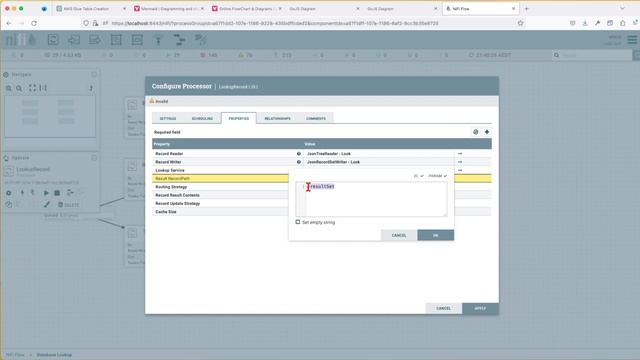Show info for the Record Writer property
Image resolution: width=640 pixels, height=360 pixels.
tap(299, 162)
